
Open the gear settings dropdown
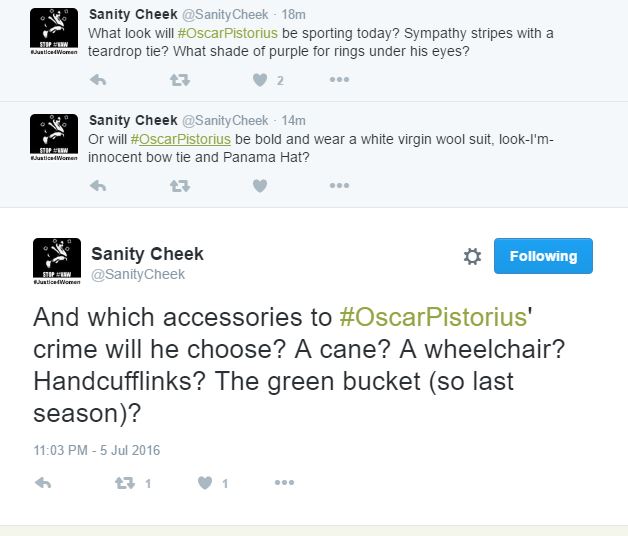pos(472,257)
